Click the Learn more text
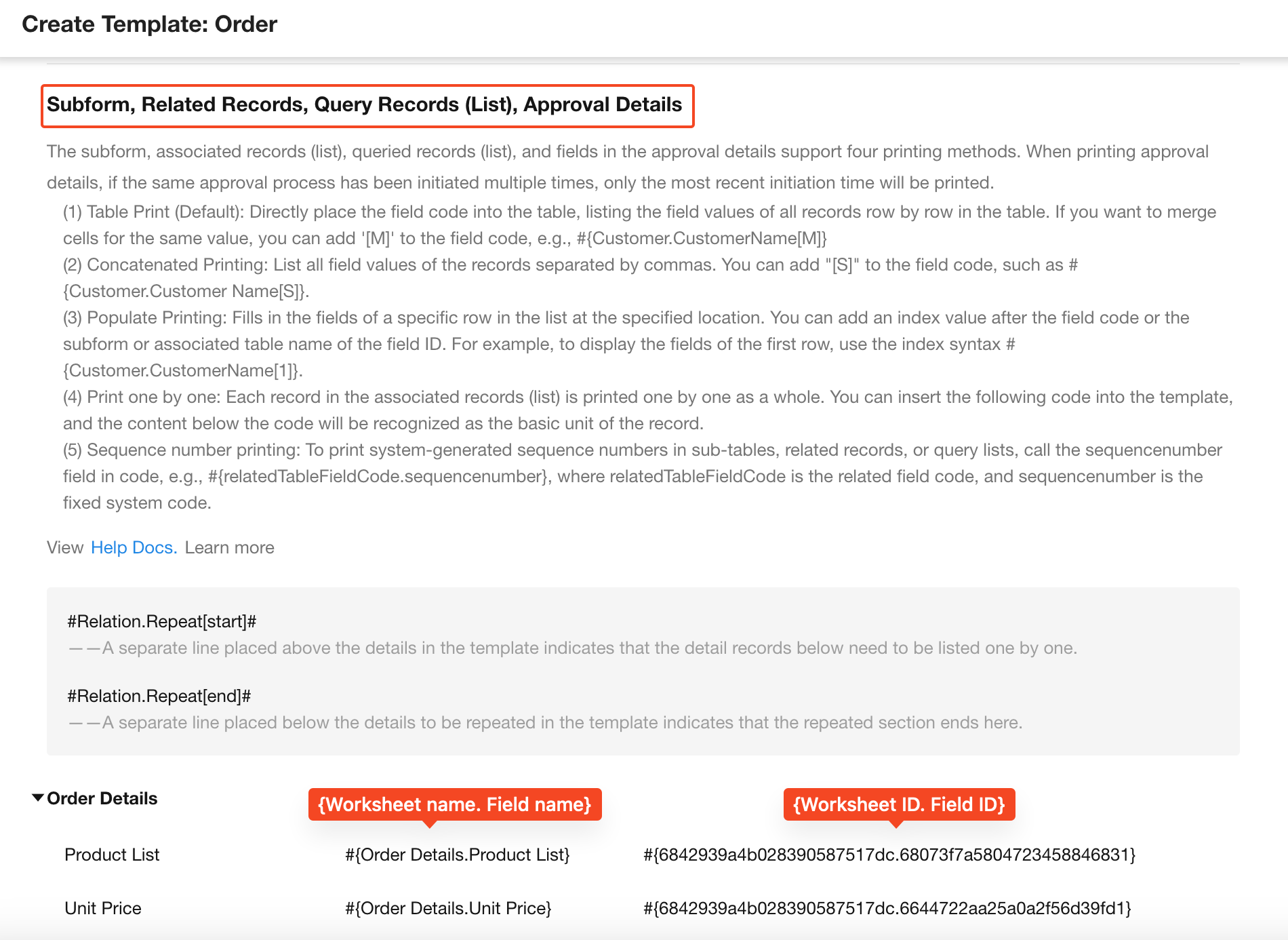The image size is (1288, 940). pos(229,547)
